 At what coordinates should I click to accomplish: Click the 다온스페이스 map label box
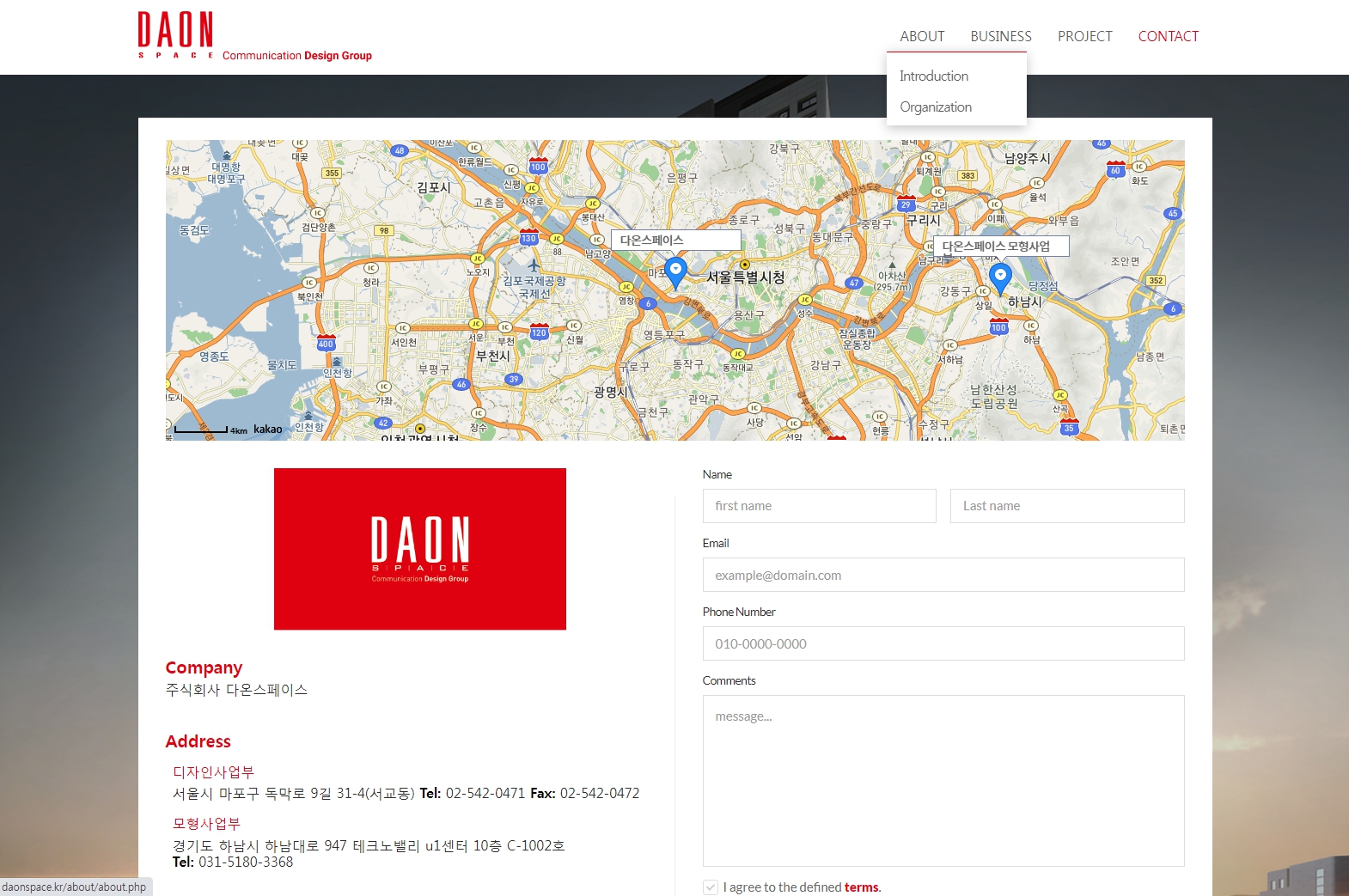click(x=675, y=241)
